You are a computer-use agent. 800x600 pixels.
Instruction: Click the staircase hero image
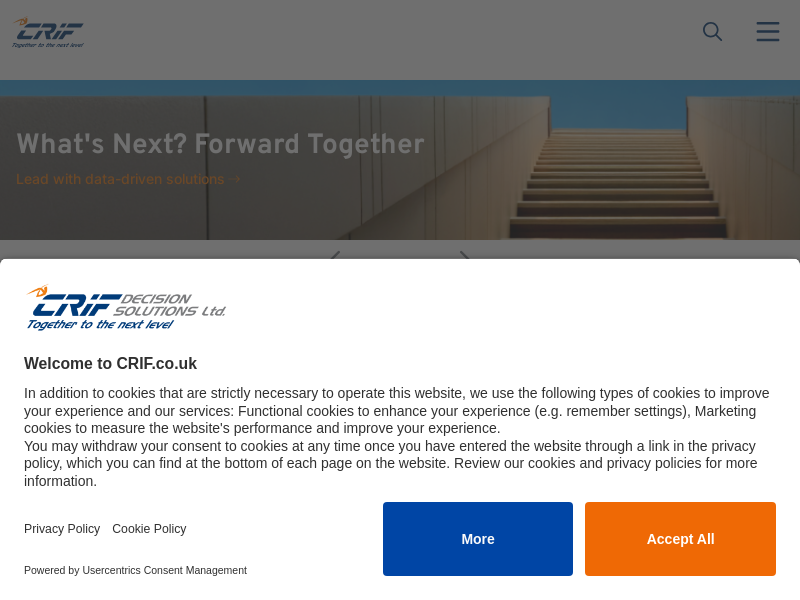point(620,170)
